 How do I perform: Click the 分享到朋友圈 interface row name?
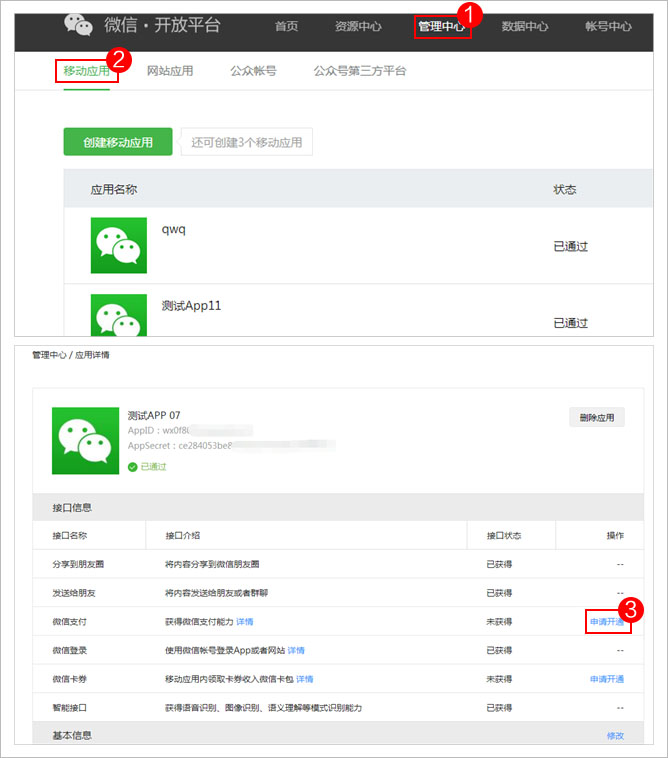tap(78, 564)
